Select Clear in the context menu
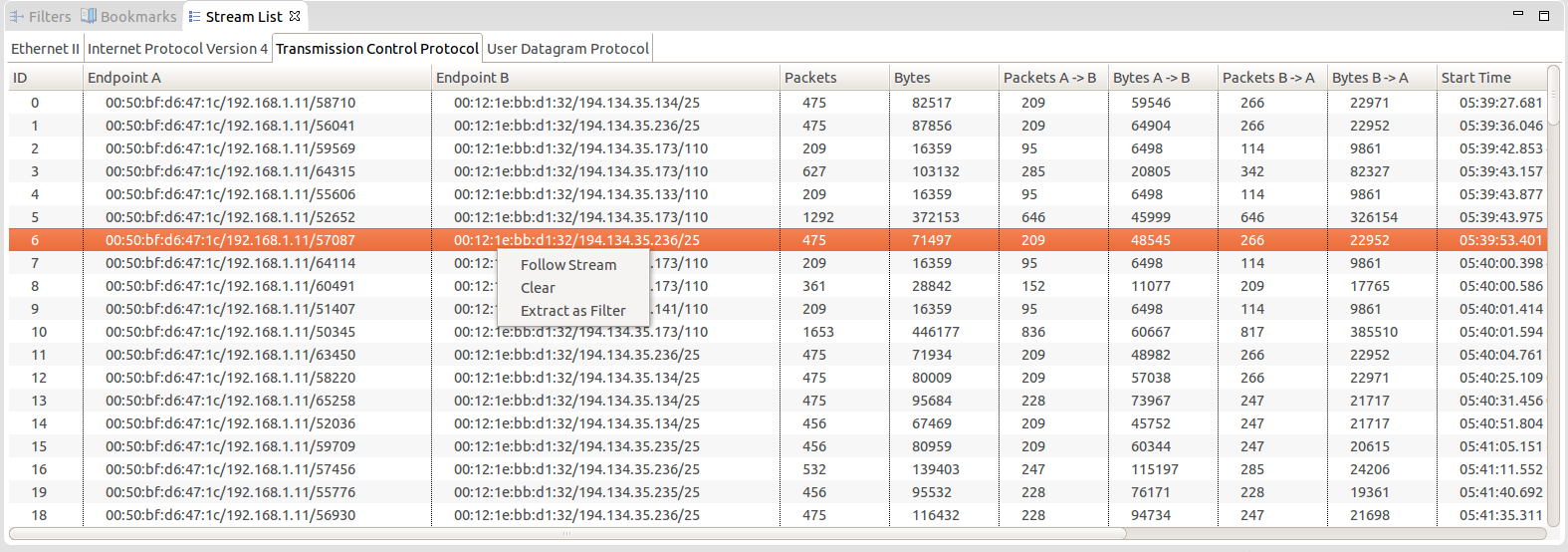Image resolution: width=1568 pixels, height=552 pixels. (x=538, y=288)
